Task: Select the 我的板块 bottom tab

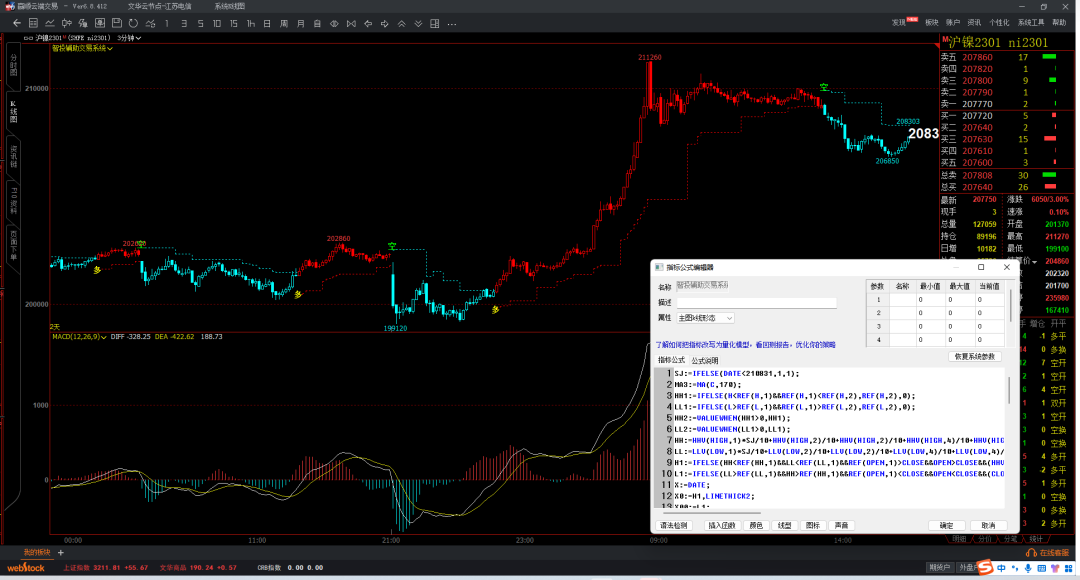Action: point(37,552)
